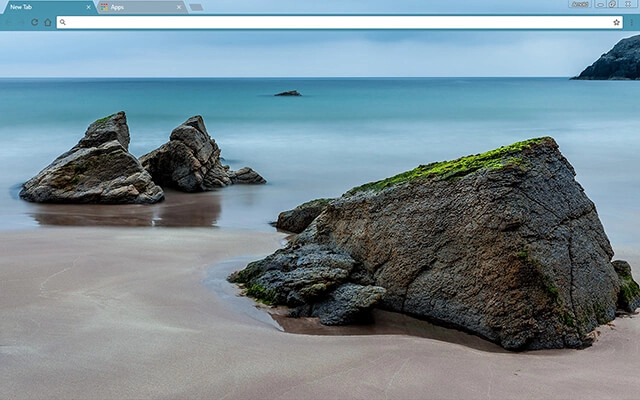Open a new tab with the new-tab button

(196, 7)
